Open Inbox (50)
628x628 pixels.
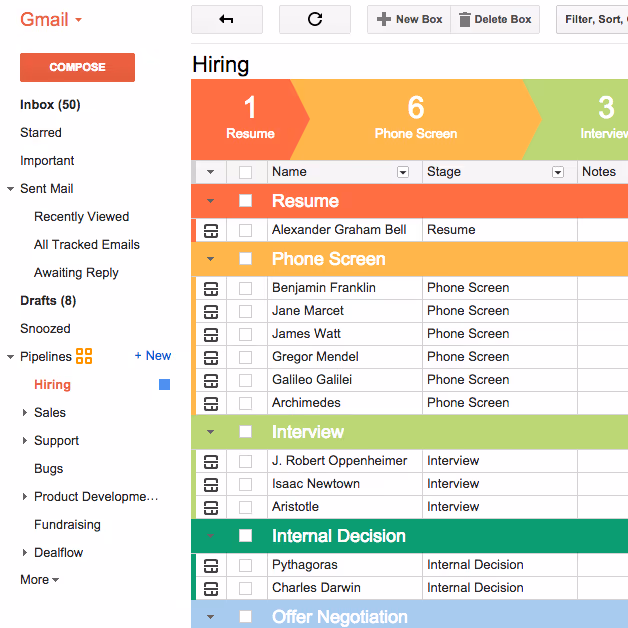click(x=50, y=105)
